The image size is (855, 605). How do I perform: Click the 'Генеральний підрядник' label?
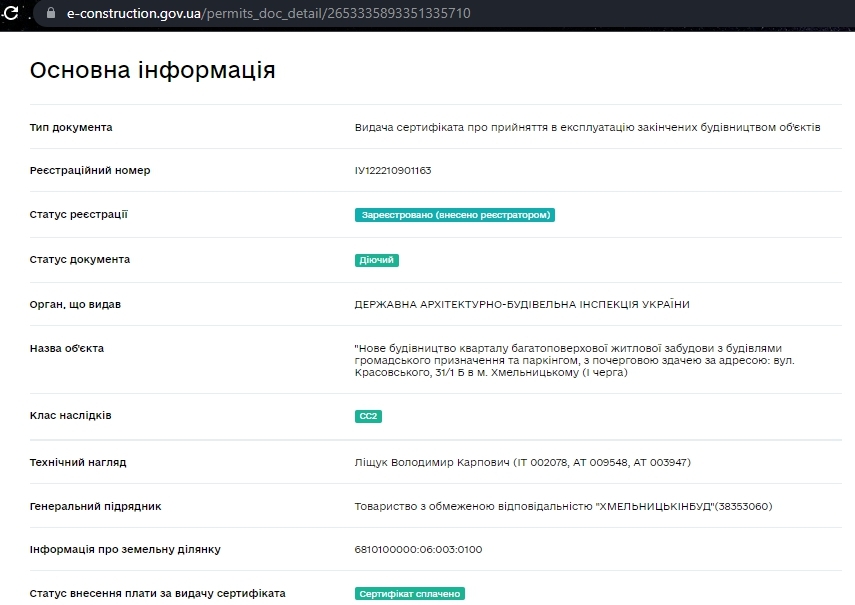pos(95,506)
